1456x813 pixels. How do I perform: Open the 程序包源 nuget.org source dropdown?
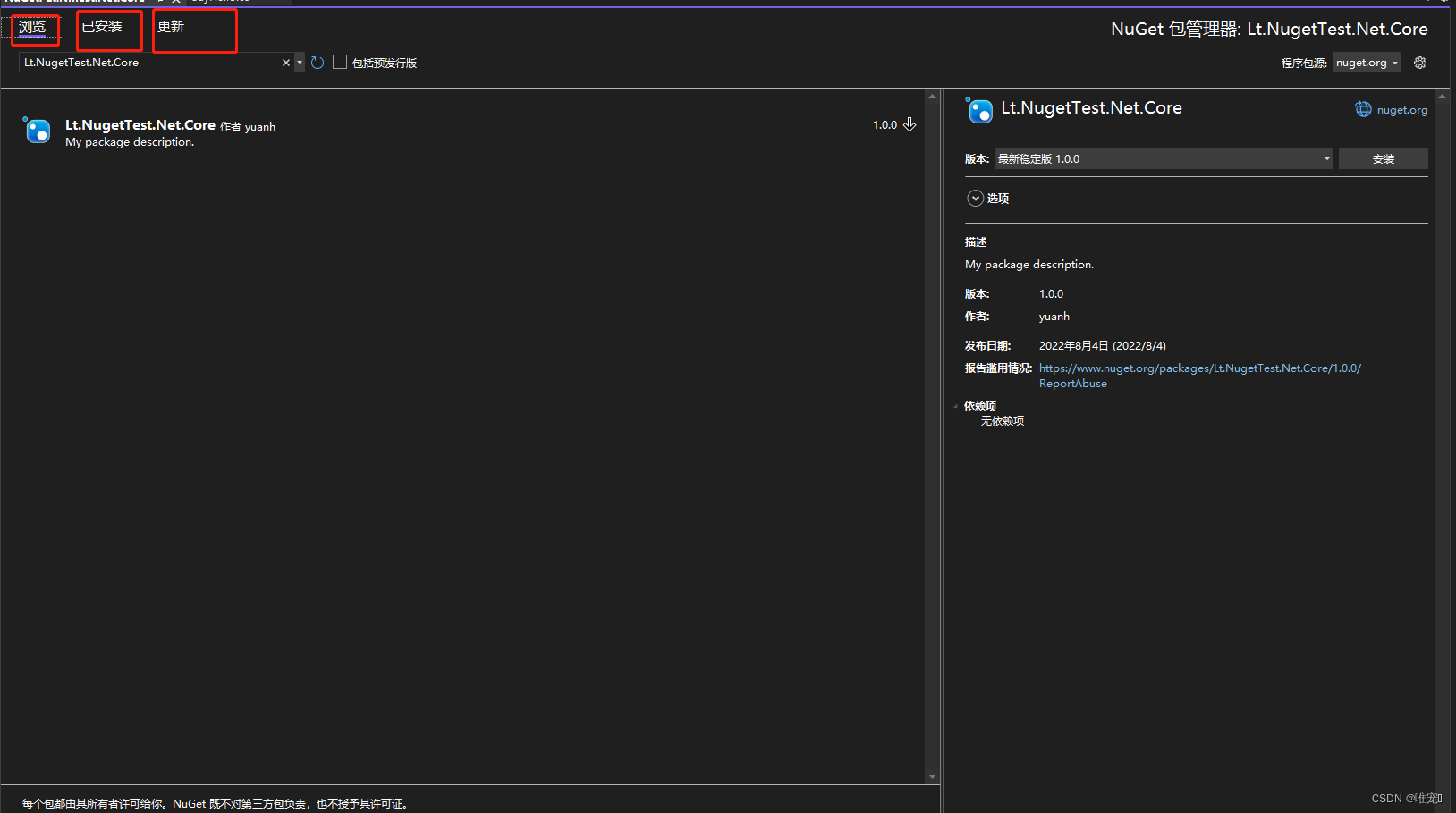coord(1367,63)
